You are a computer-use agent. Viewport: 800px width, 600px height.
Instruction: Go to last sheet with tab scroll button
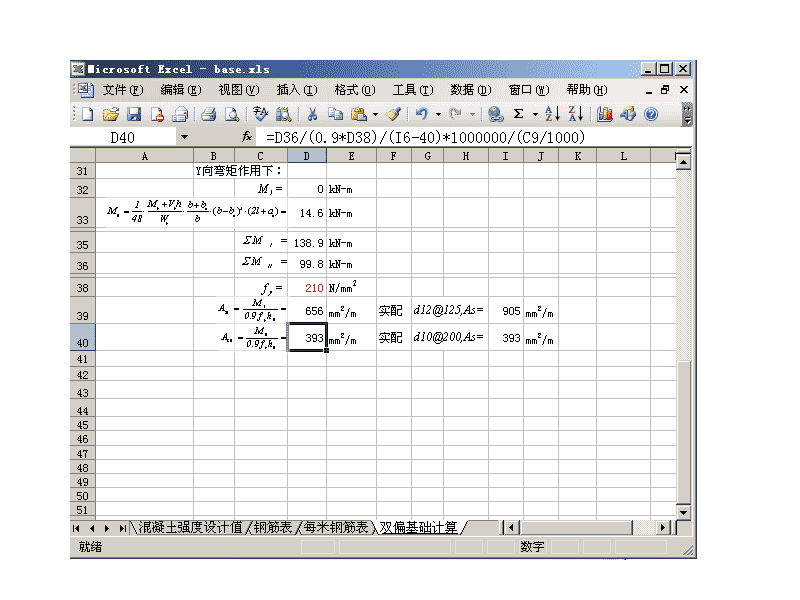click(x=122, y=528)
